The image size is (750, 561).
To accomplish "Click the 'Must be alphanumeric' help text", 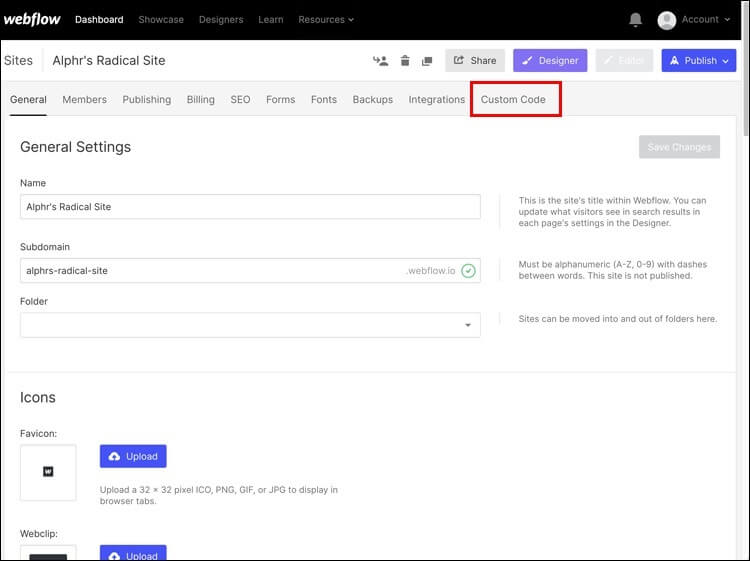I will point(613,270).
